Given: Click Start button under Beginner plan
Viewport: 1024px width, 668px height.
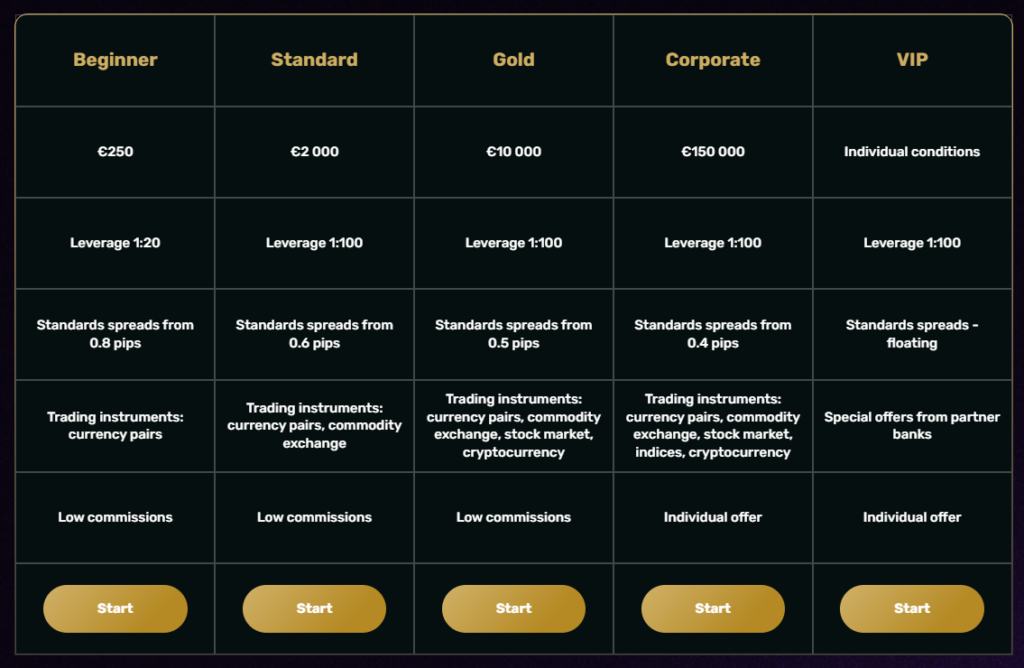Looking at the screenshot, I should pyautogui.click(x=115, y=609).
